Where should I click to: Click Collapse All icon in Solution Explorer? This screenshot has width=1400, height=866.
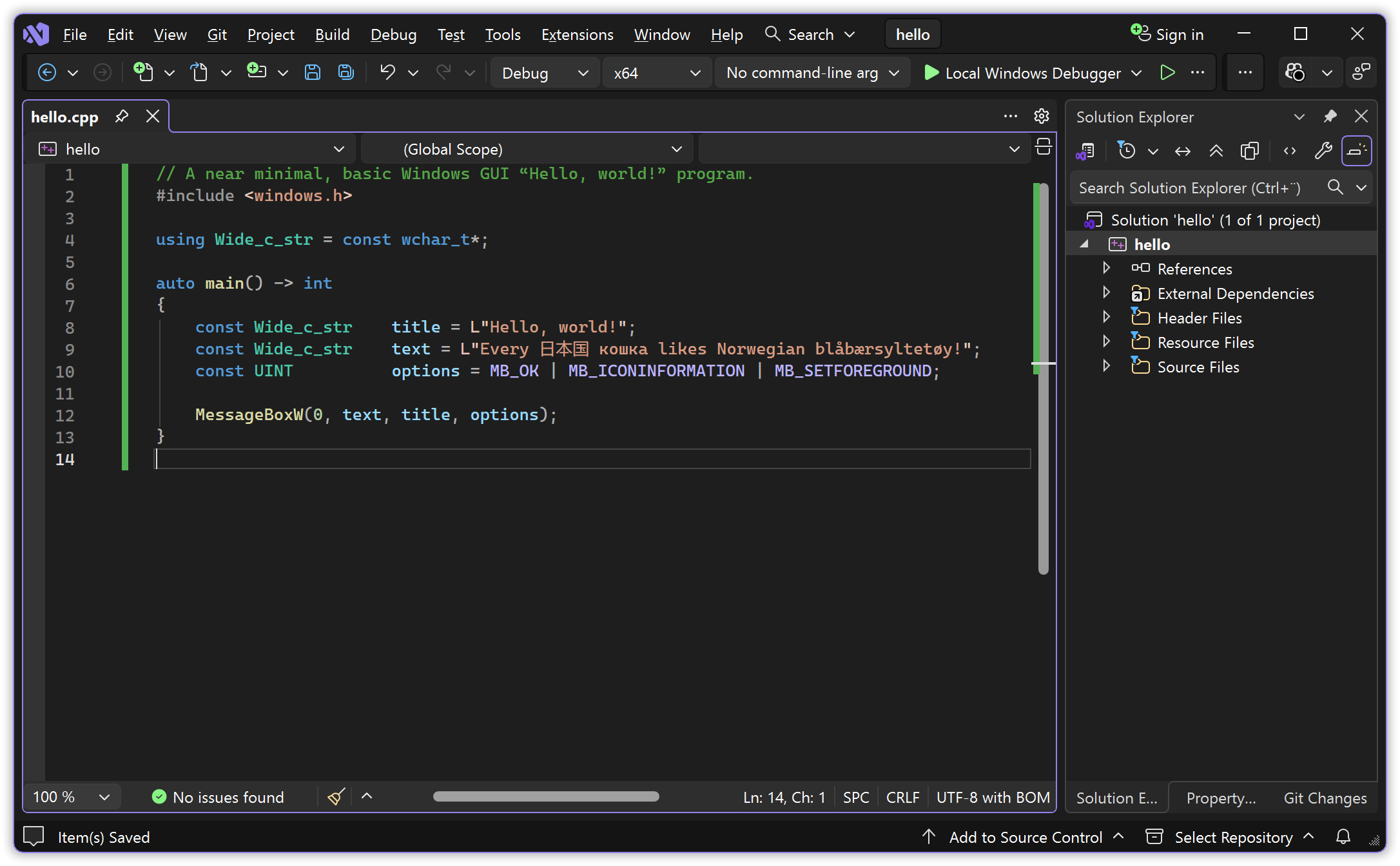1216,151
